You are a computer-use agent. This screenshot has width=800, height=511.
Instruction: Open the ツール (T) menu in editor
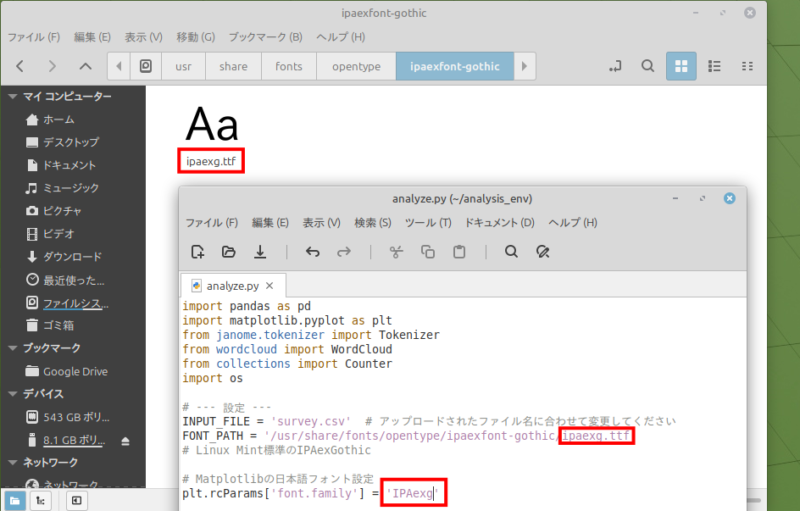coord(427,222)
